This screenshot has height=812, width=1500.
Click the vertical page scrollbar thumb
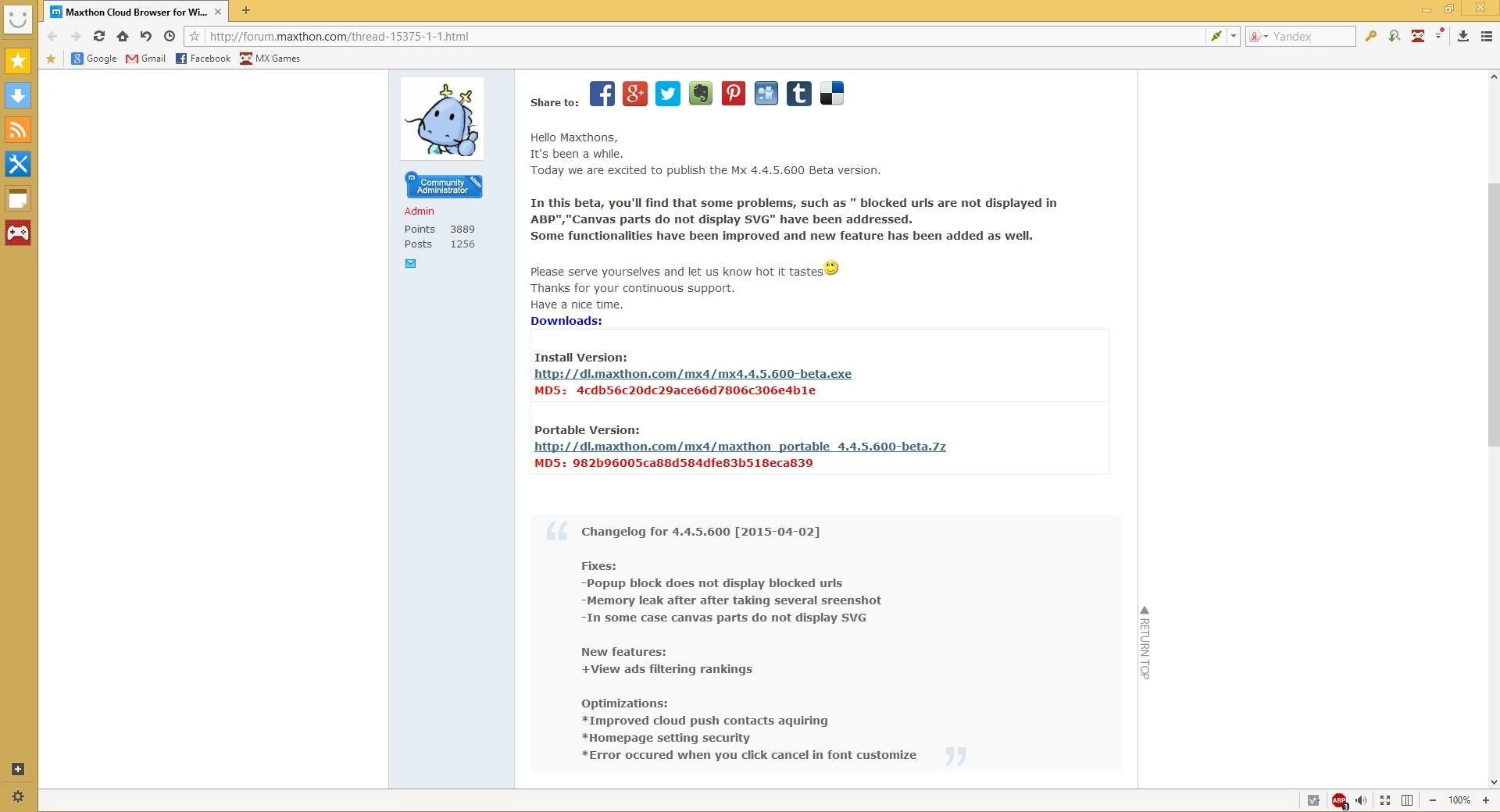tap(1494, 315)
